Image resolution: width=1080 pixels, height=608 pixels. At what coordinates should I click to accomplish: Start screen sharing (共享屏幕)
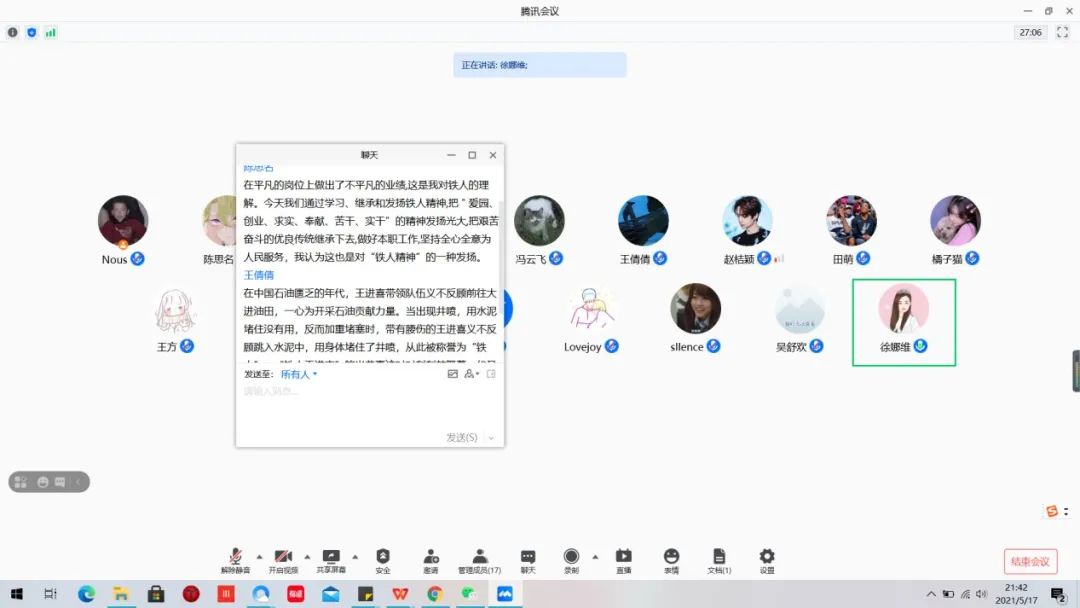pyautogui.click(x=331, y=560)
